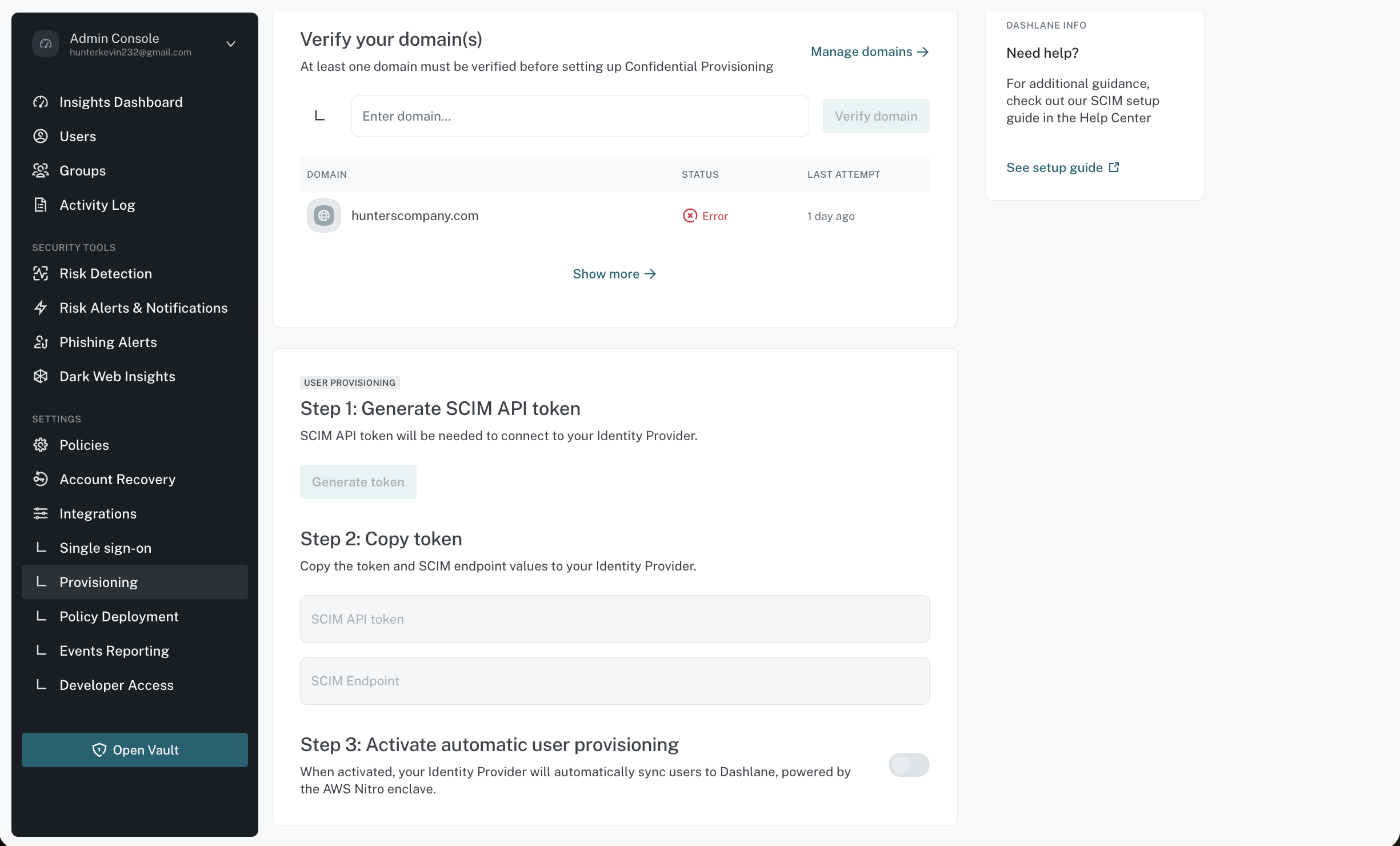Click the Risk Alerts lightning icon

pos(41,308)
